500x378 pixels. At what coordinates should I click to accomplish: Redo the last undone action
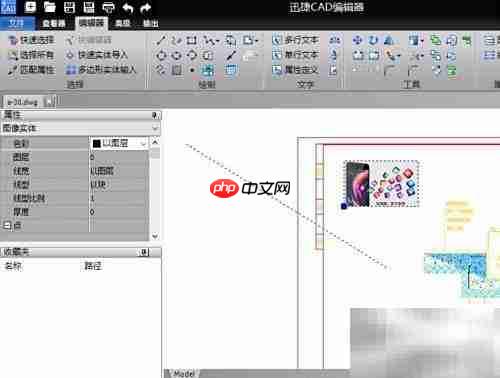[145, 8]
